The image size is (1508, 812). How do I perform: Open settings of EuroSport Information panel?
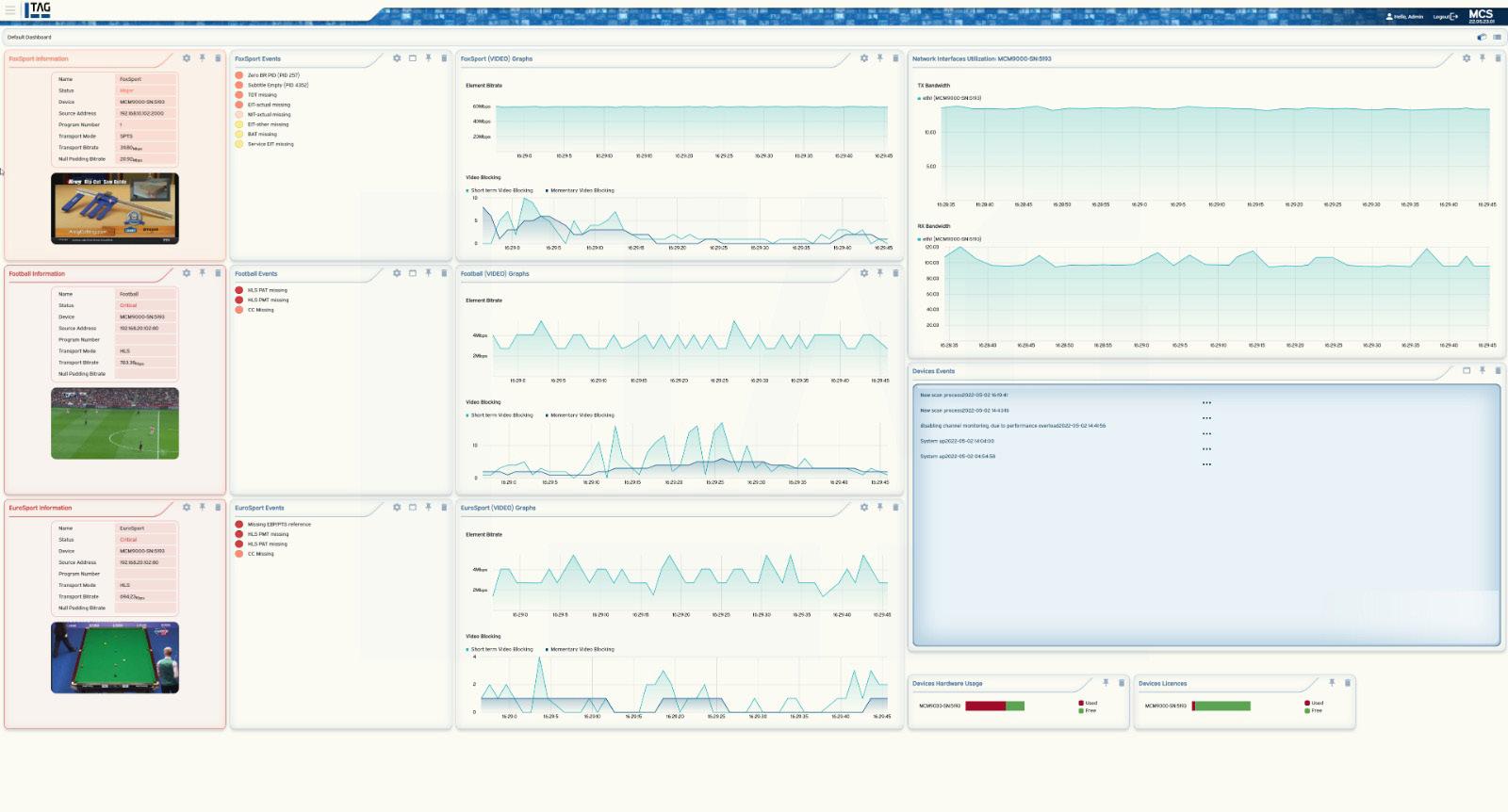coord(187,507)
